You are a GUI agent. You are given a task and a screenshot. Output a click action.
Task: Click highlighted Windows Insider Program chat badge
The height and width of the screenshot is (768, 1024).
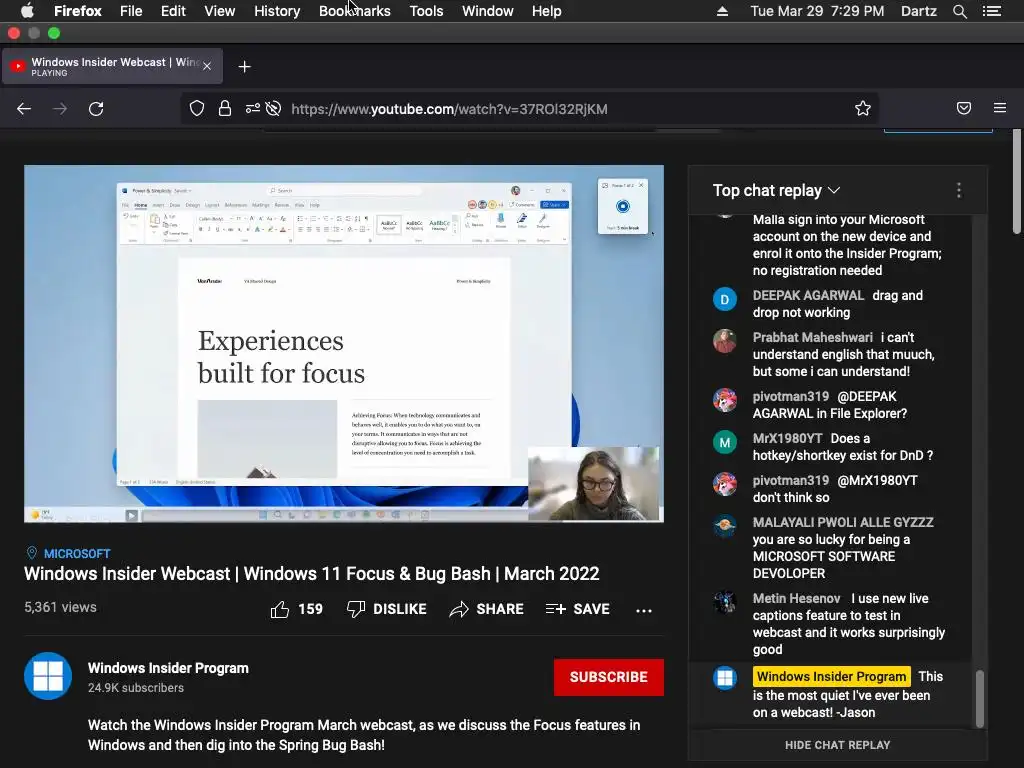[x=831, y=677]
